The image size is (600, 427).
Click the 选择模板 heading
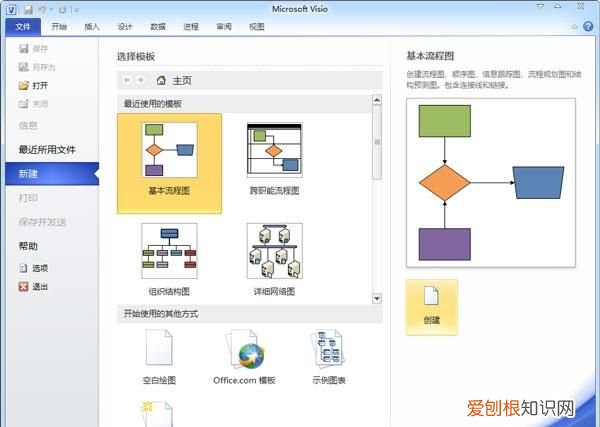(136, 57)
